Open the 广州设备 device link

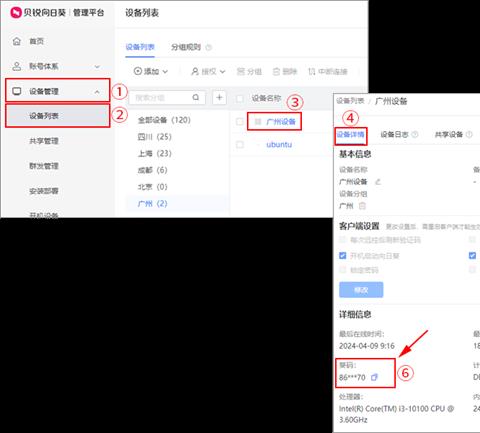pos(281,122)
